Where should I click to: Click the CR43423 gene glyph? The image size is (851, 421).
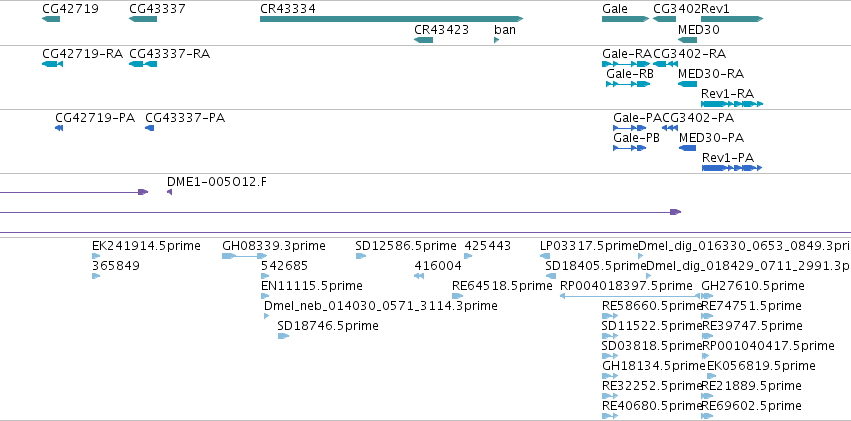click(423, 40)
